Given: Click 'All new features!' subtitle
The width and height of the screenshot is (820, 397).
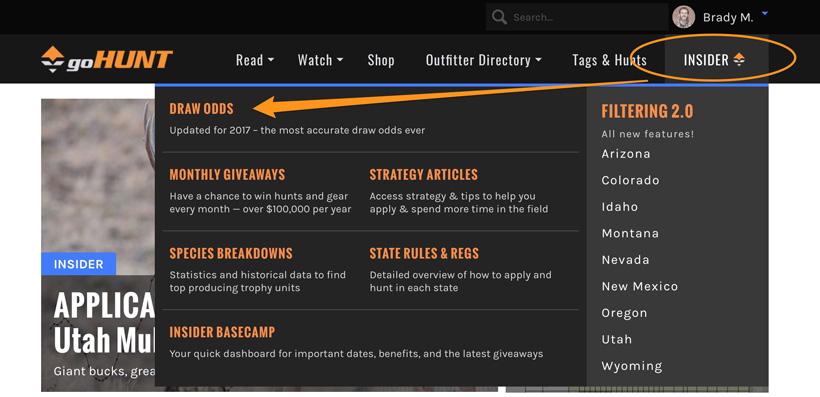Looking at the screenshot, I should [x=647, y=134].
